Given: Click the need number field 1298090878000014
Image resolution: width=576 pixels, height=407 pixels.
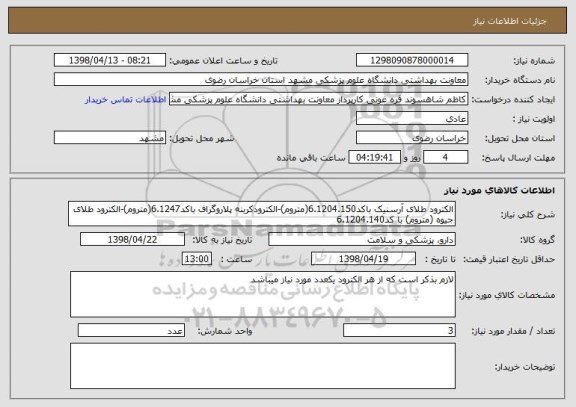Looking at the screenshot, I should pos(412,60).
